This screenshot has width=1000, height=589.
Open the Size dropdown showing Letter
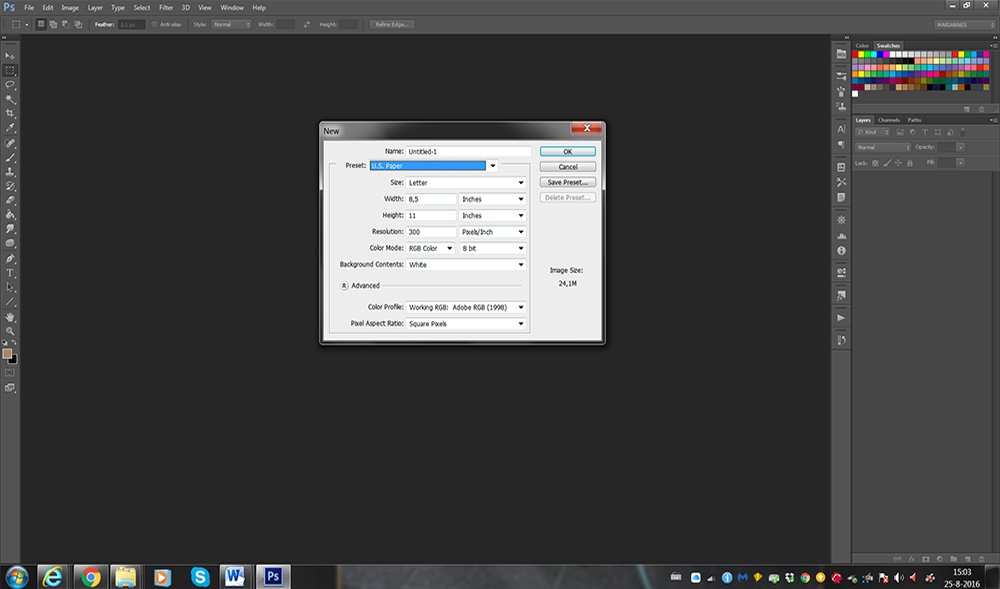click(x=466, y=182)
